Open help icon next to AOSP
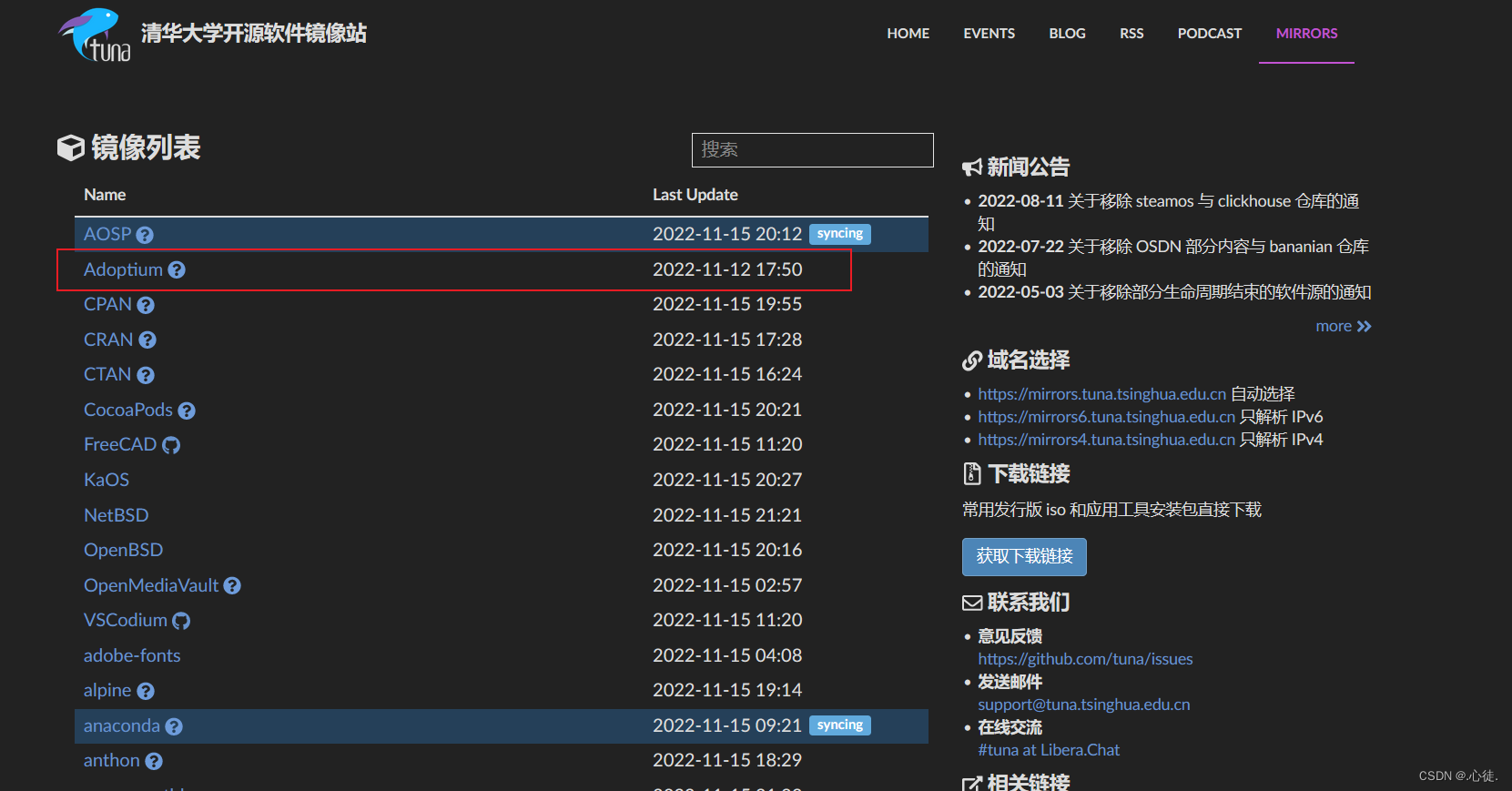1512x791 pixels. tap(145, 235)
